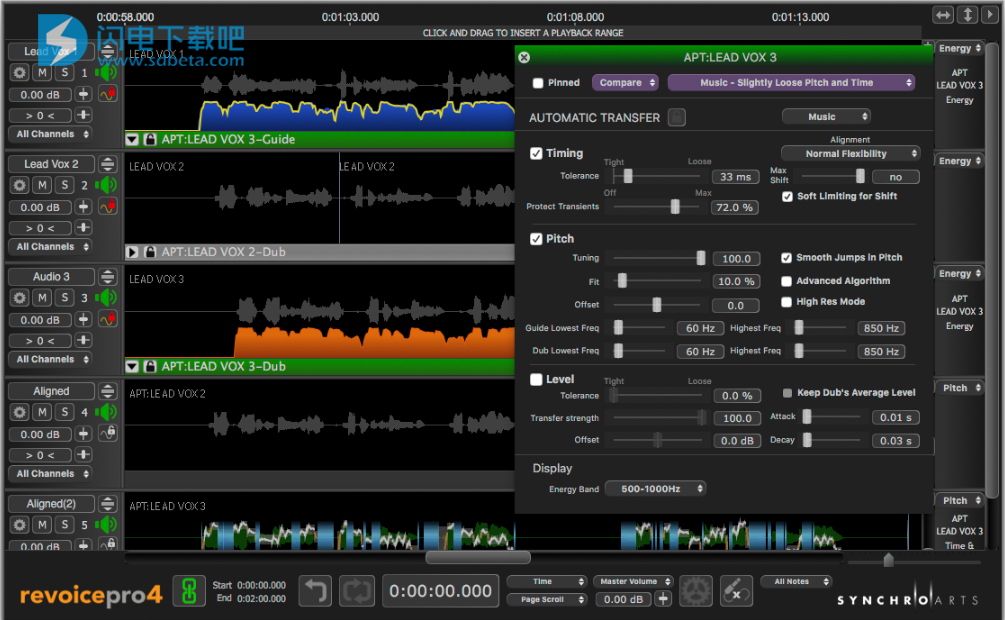Click the horizontal scrollbar thumb below tracks
This screenshot has width=1005, height=620.
tap(478, 558)
